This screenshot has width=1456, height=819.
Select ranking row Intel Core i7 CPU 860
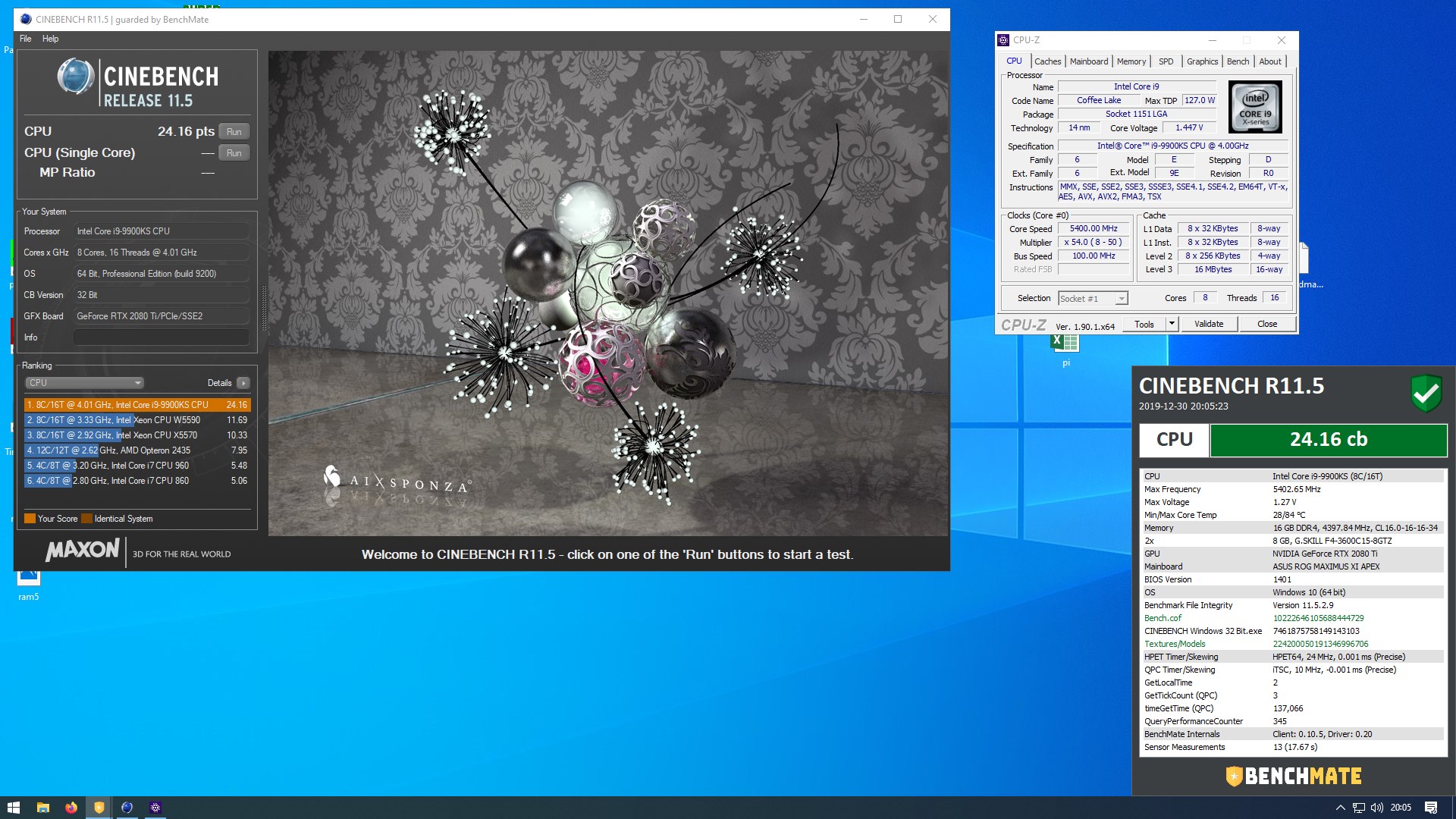coord(137,481)
